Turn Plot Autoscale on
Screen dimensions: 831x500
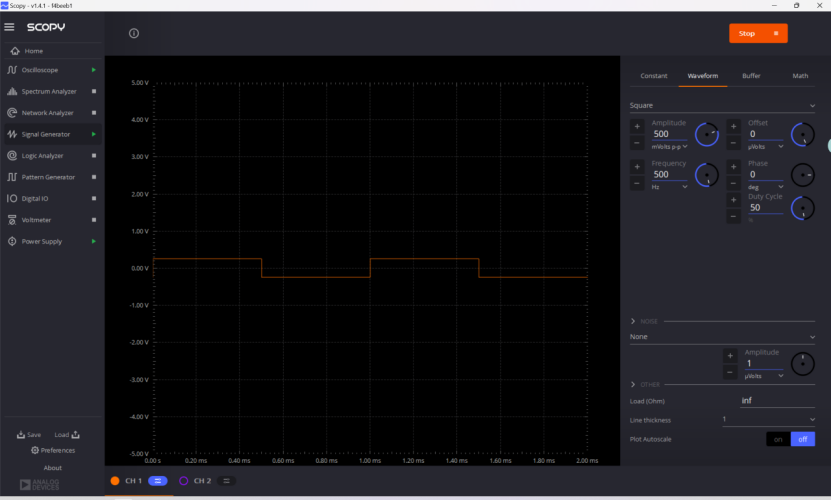[778, 439]
